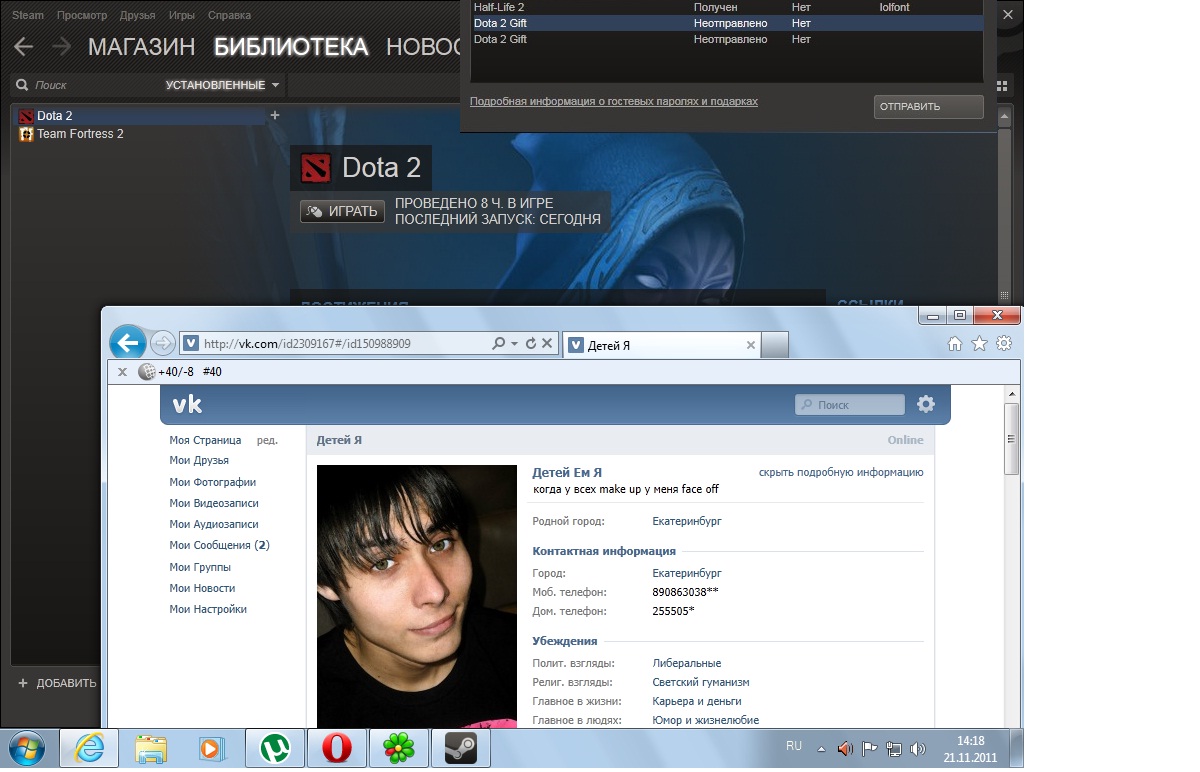
Task: Click ДОБАВИТЬ at the bottom of Steam
Action: [x=57, y=683]
